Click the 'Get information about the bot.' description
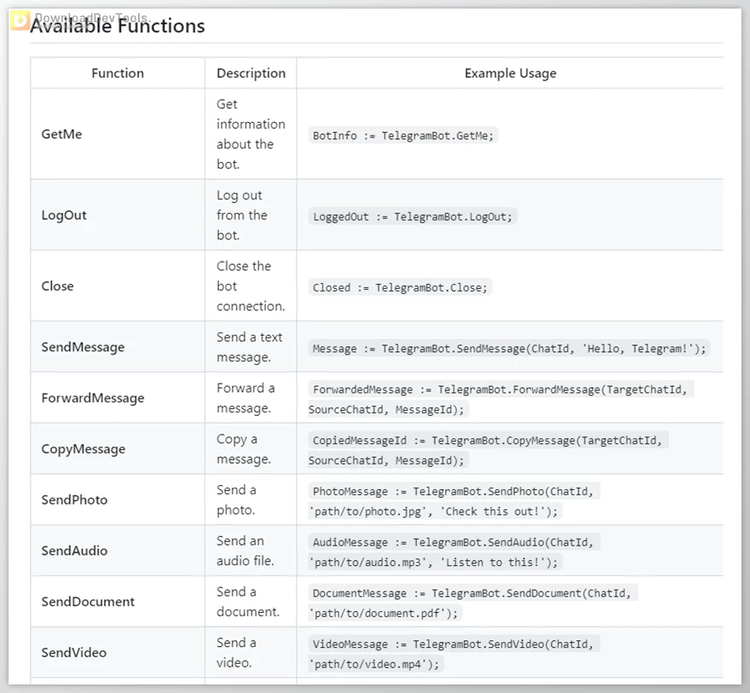 tap(251, 134)
